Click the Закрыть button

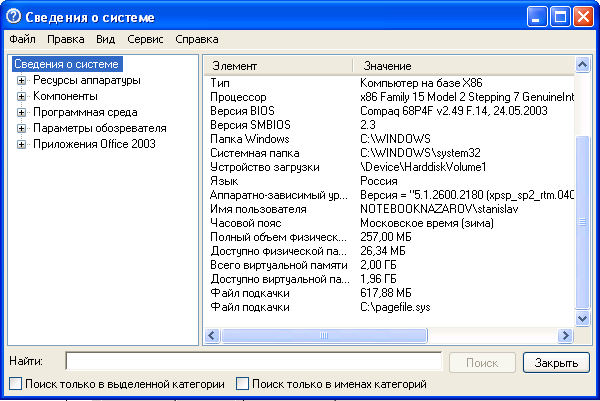tap(556, 362)
